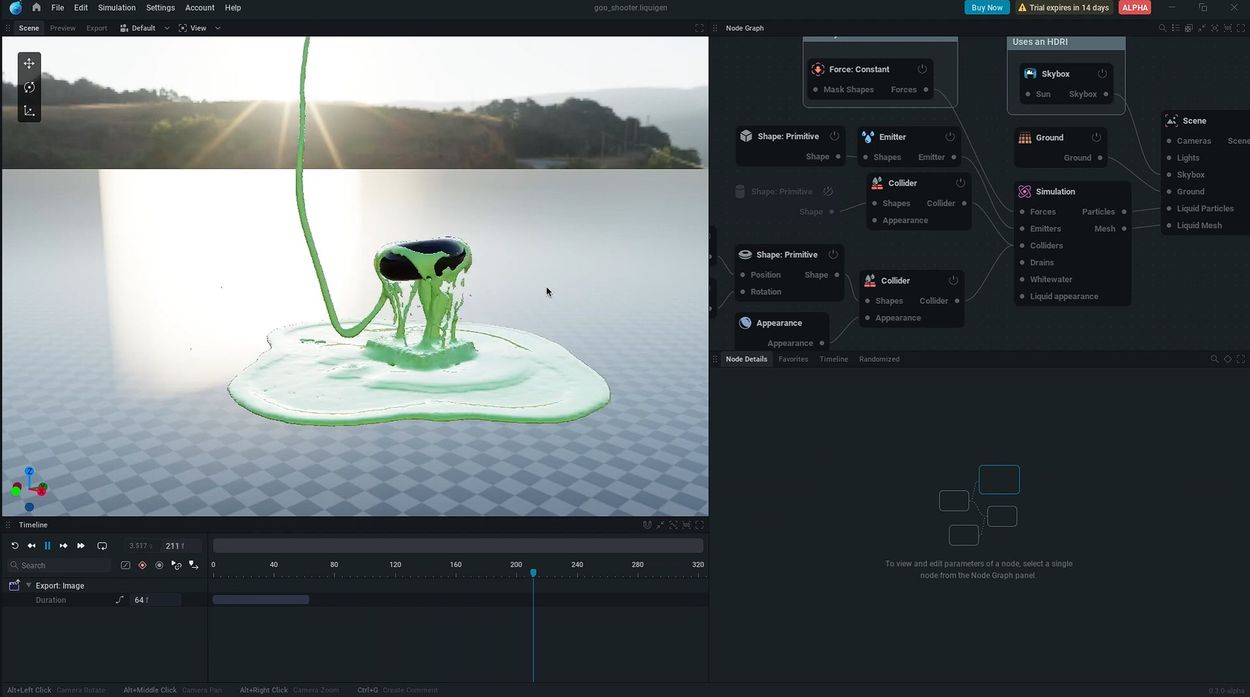Reset timeline to start icon

tap(15, 546)
